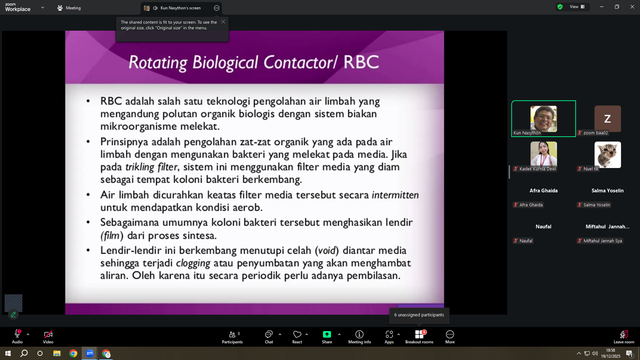Screen dimensions: 640x360
Task: Click the green security shield icon
Action: (x=560, y=7)
